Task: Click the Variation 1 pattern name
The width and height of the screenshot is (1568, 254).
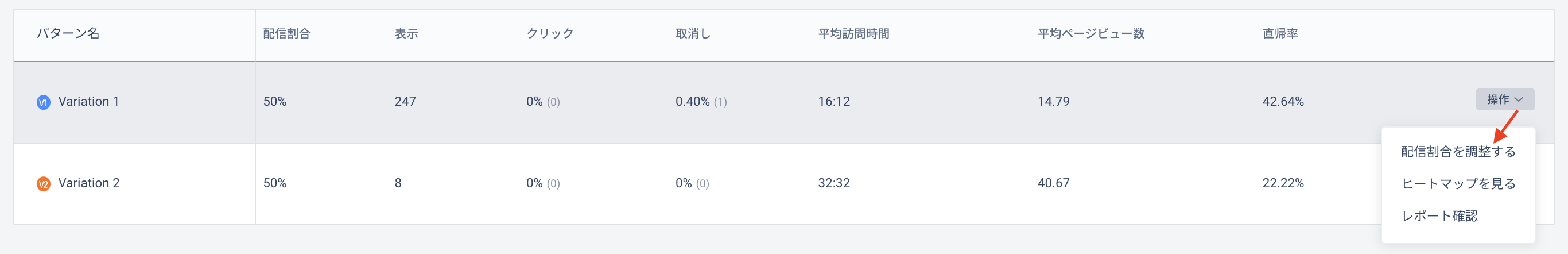Action: click(88, 102)
